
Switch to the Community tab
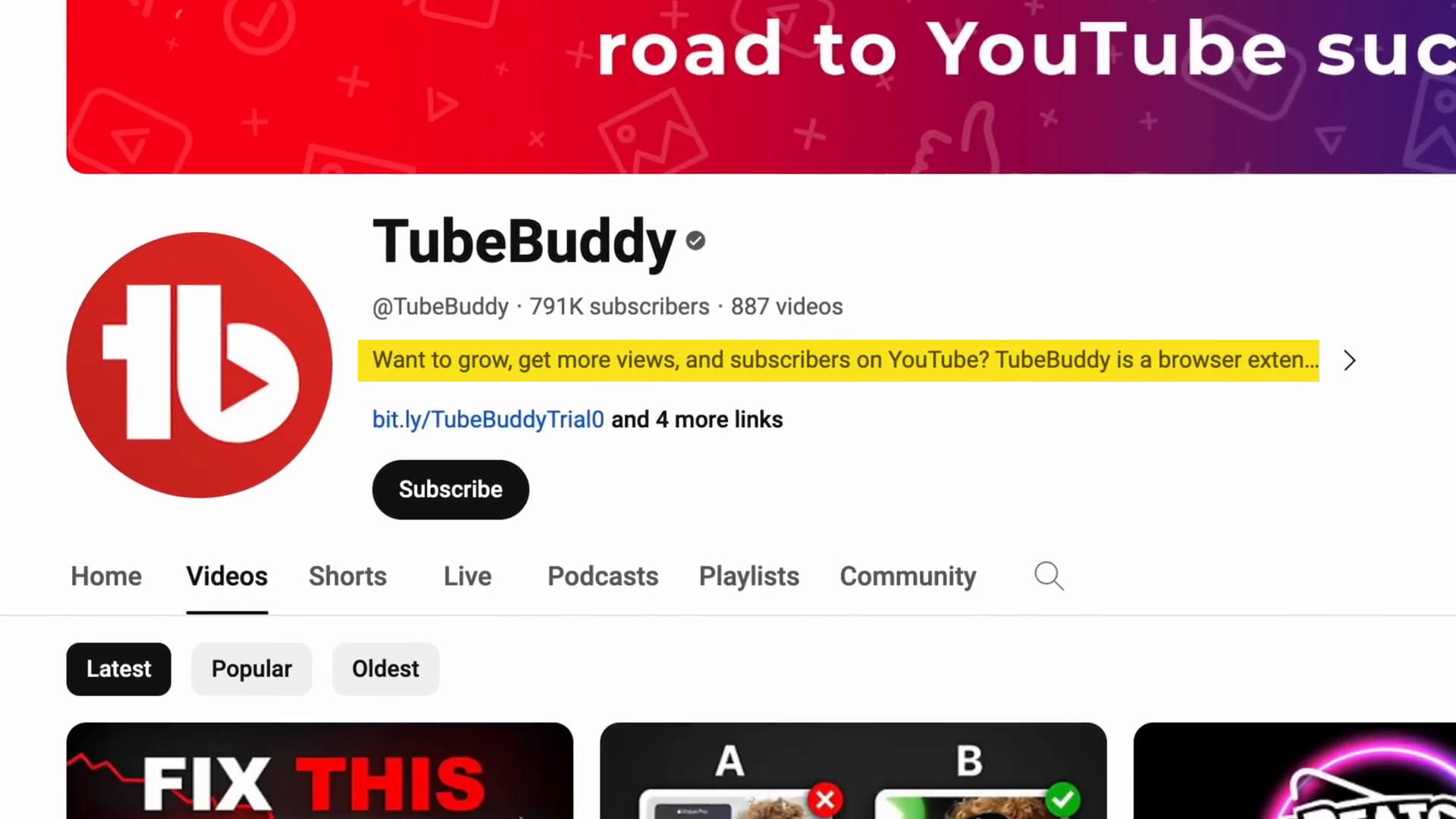click(906, 575)
